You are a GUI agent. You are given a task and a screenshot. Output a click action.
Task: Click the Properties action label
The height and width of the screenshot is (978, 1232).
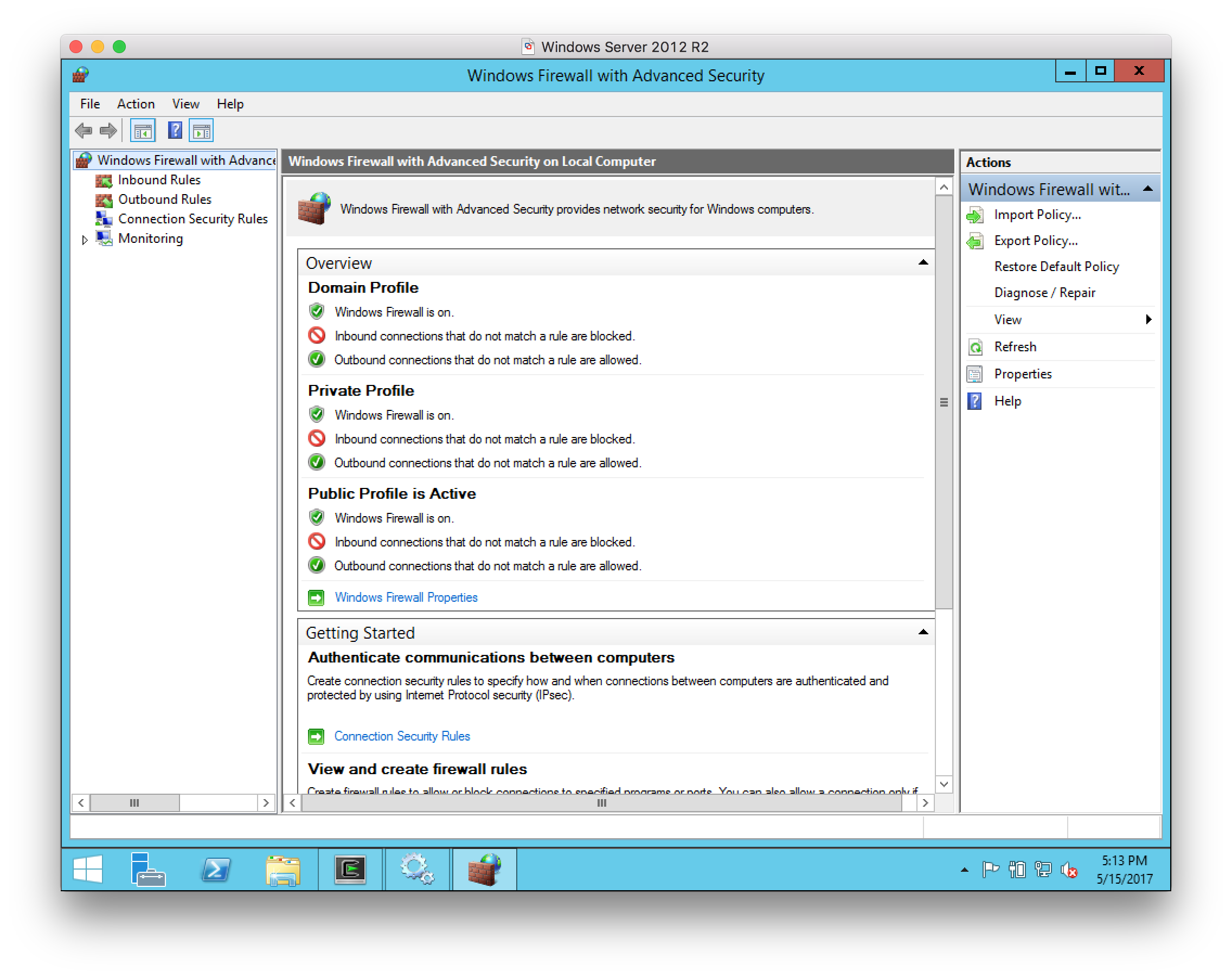coord(1022,374)
